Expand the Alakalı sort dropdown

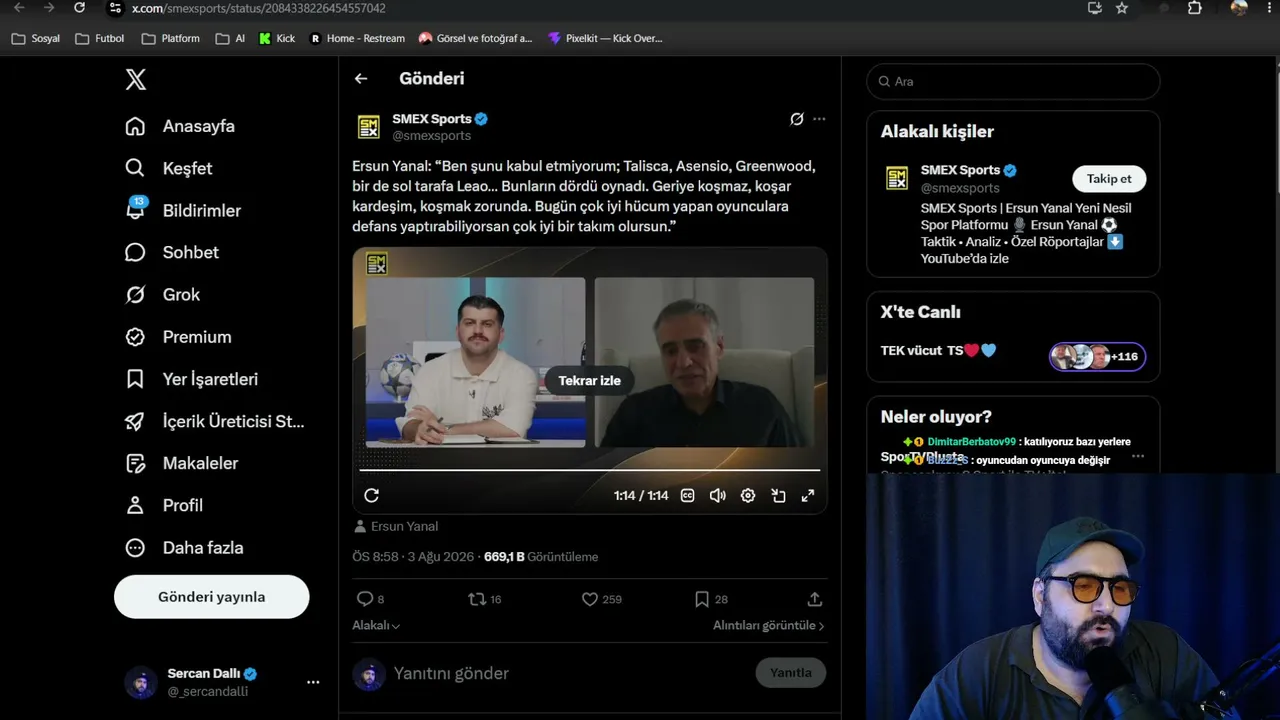coord(376,625)
